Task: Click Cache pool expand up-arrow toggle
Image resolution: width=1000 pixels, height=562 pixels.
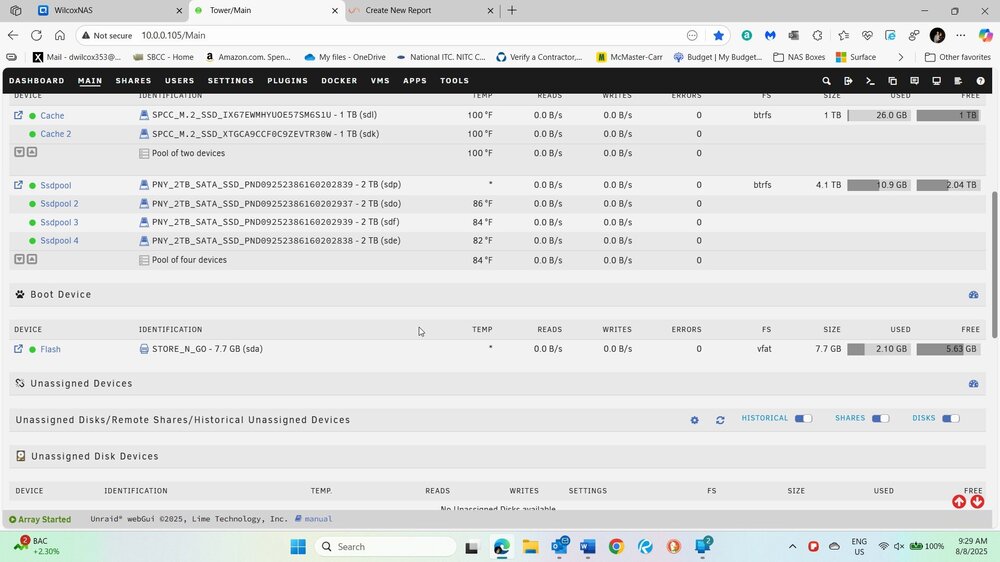Action: coord(32,152)
